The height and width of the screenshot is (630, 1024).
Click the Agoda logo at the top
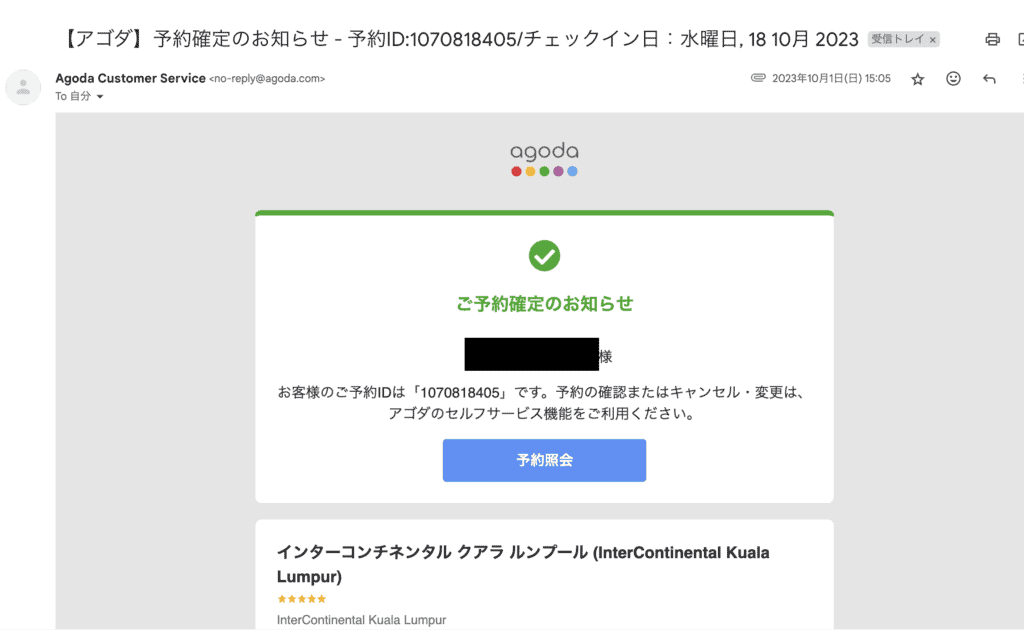(544, 152)
